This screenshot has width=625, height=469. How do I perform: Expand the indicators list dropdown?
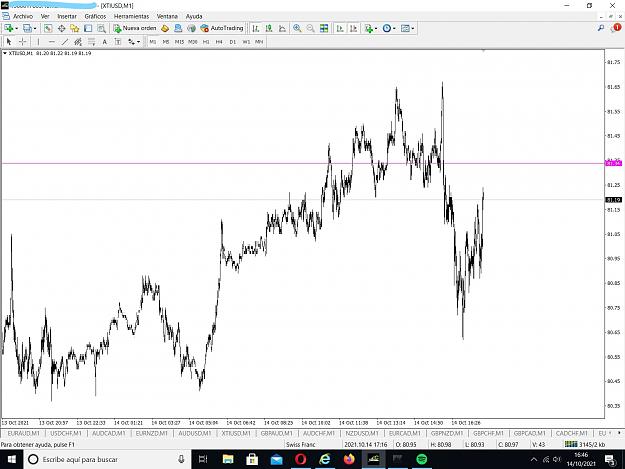pyautogui.click(x=376, y=29)
